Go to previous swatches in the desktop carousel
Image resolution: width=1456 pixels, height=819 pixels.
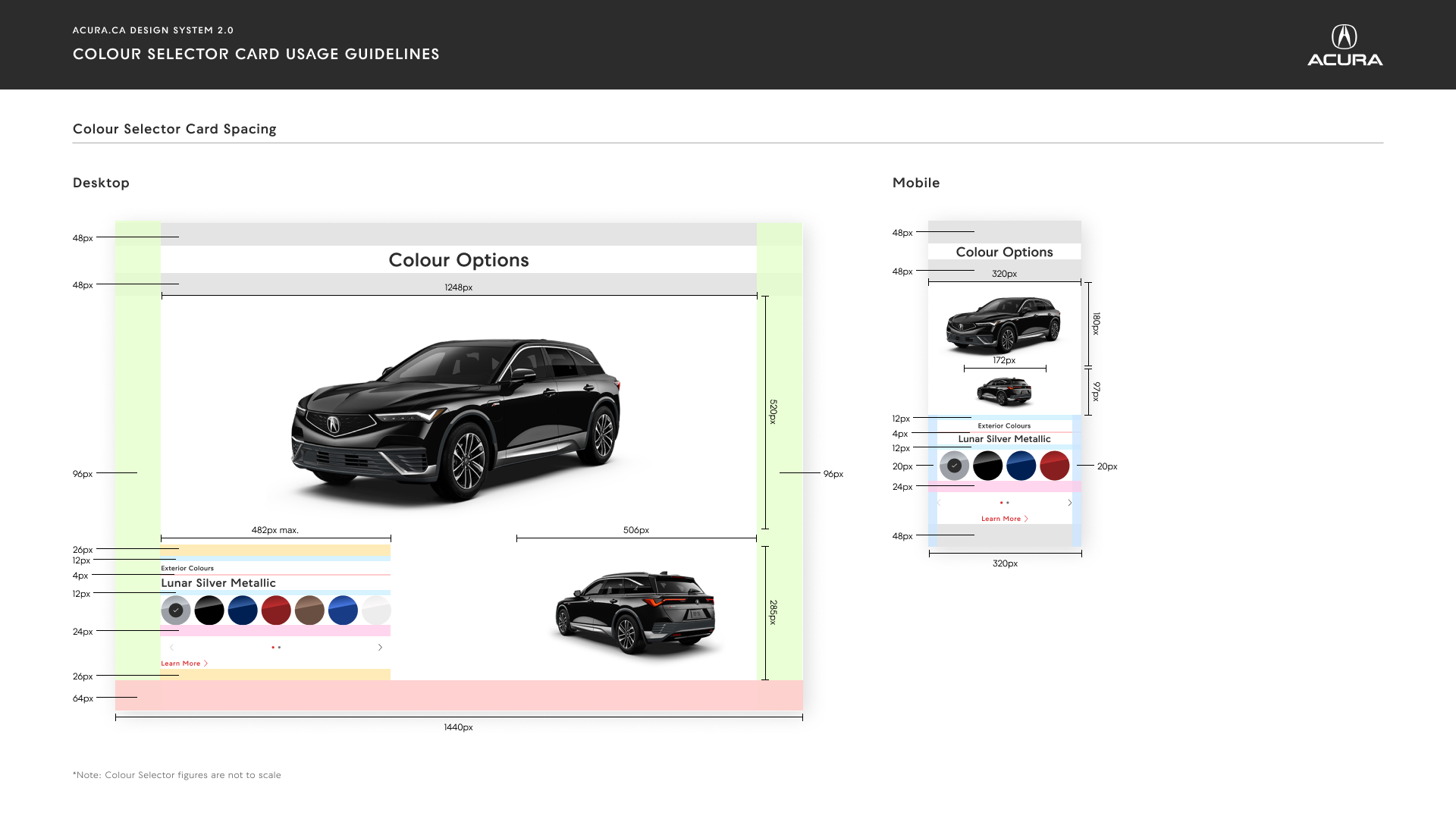pos(172,648)
